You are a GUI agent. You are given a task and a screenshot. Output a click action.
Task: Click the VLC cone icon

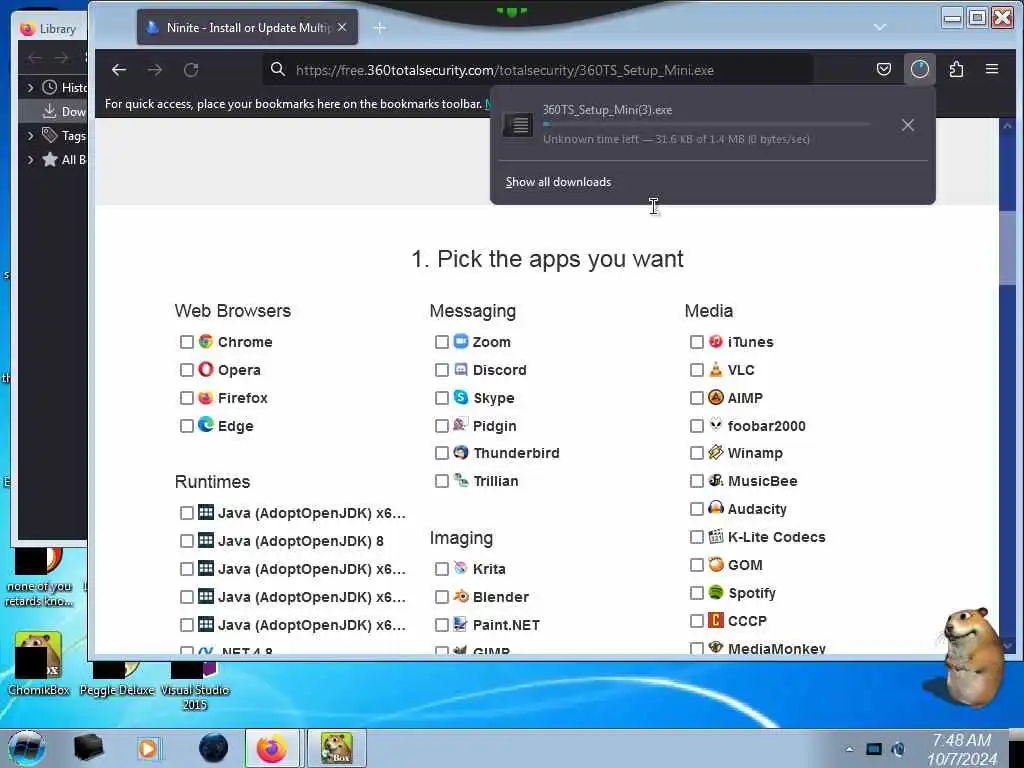point(716,369)
